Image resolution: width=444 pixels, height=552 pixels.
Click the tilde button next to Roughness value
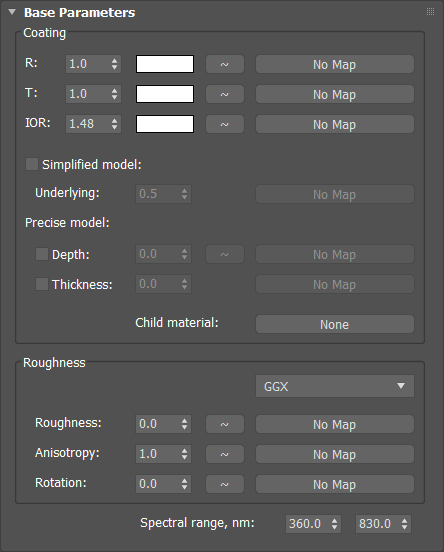point(225,424)
